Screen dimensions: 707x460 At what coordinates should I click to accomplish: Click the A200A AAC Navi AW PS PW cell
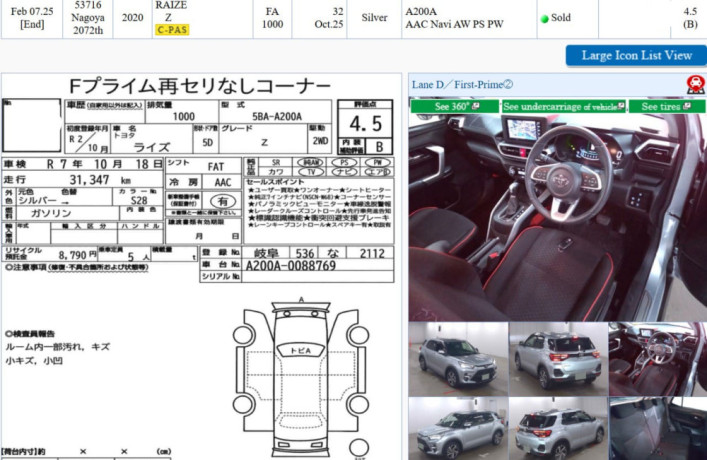[469, 18]
